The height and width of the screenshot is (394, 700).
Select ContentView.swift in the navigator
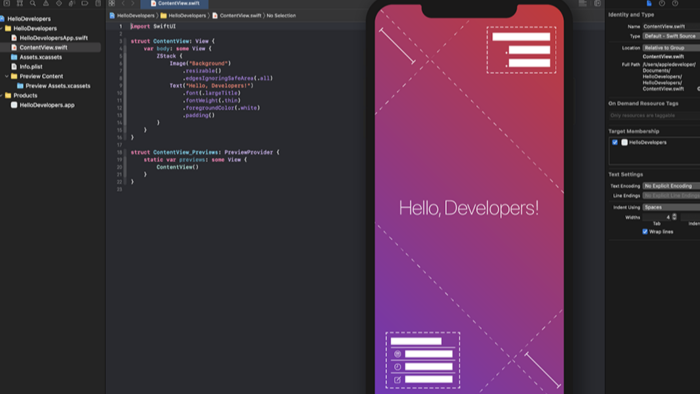point(43,47)
